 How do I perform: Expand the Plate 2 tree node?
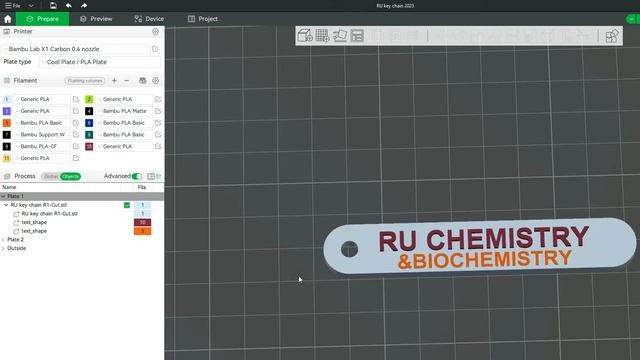coord(3,240)
